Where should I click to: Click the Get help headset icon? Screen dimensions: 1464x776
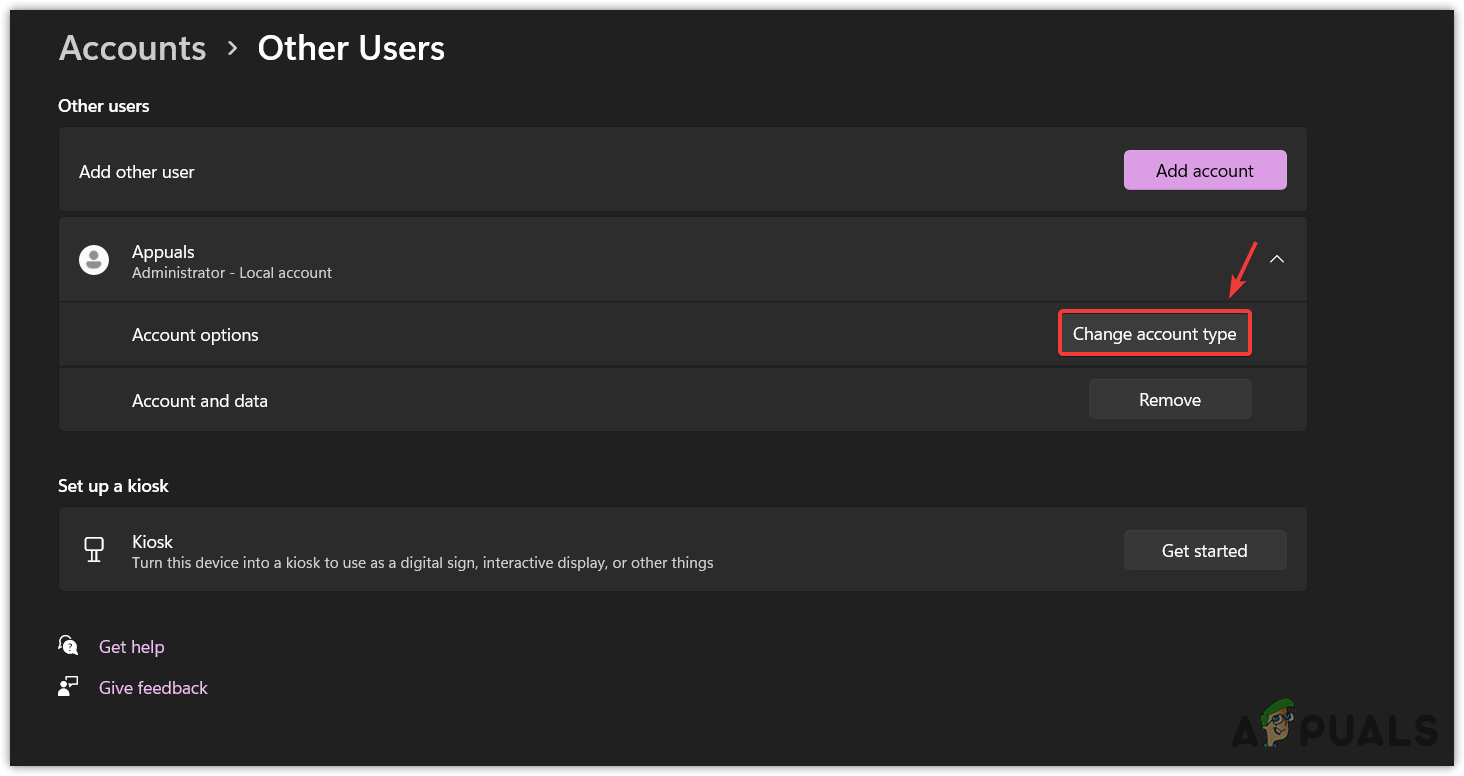68,646
